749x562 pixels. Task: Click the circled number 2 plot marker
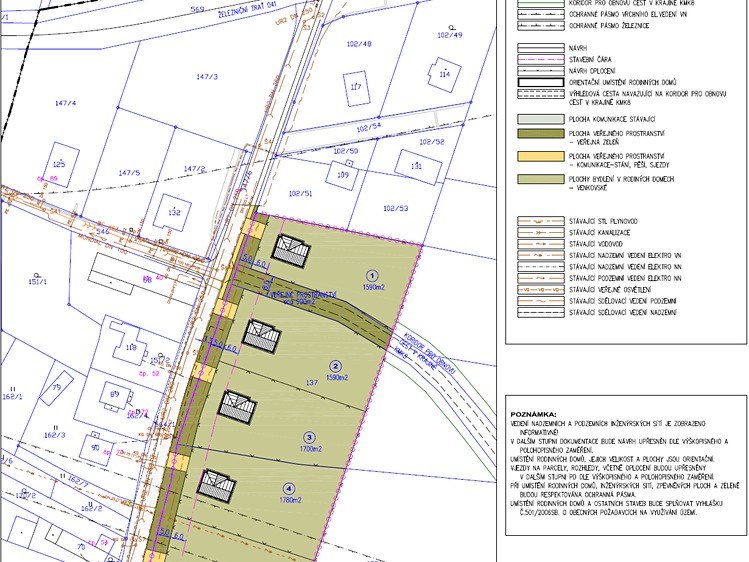(335, 366)
